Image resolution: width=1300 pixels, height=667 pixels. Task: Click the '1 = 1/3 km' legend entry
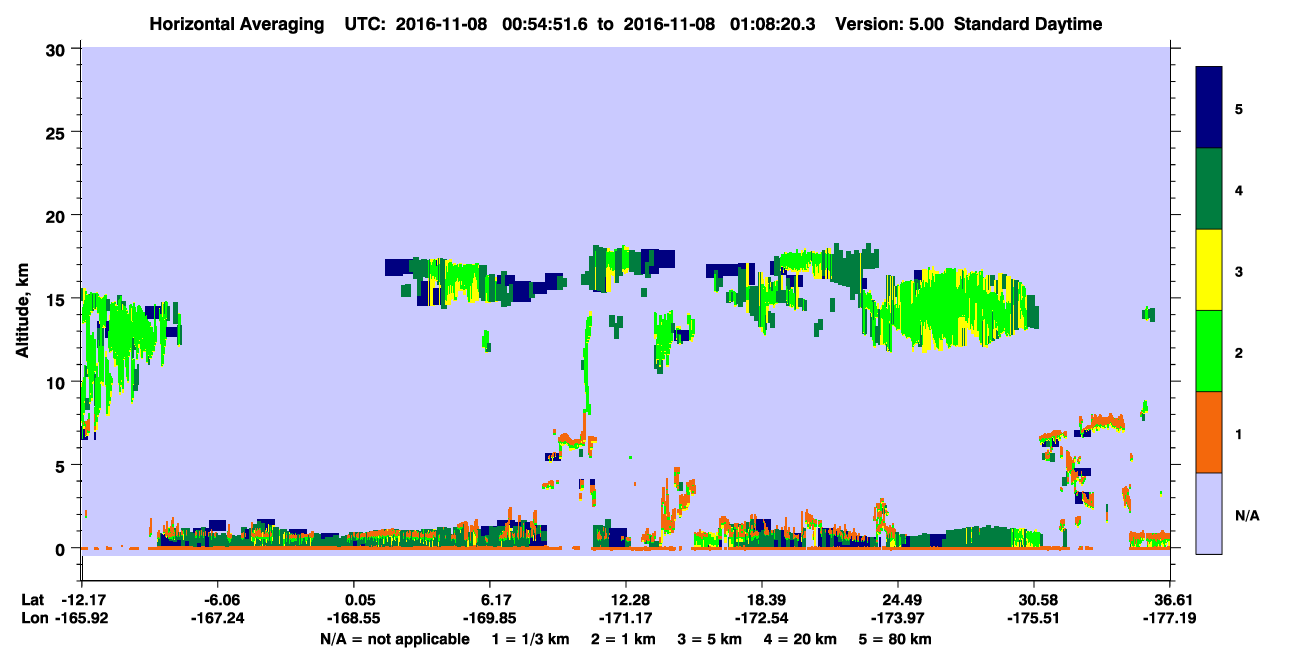click(x=531, y=638)
